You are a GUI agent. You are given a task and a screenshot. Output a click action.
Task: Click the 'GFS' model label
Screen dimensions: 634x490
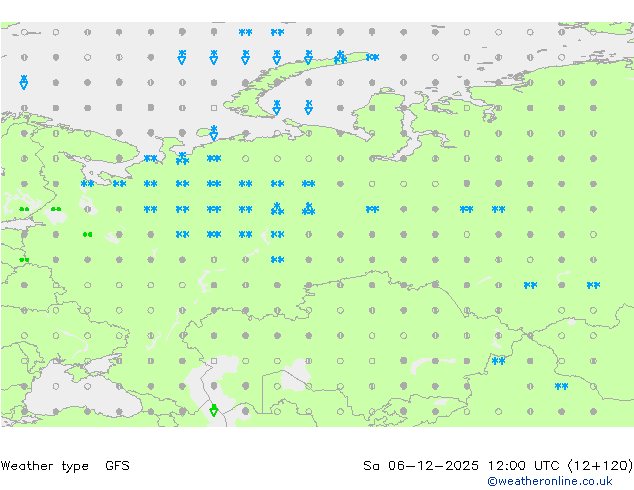pyautogui.click(x=117, y=466)
